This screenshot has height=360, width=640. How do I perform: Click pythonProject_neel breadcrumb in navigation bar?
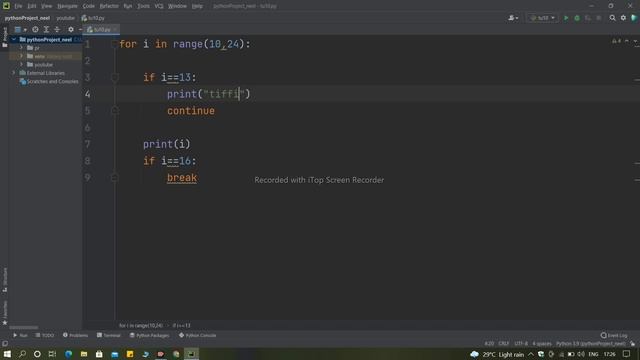[x=27, y=18]
